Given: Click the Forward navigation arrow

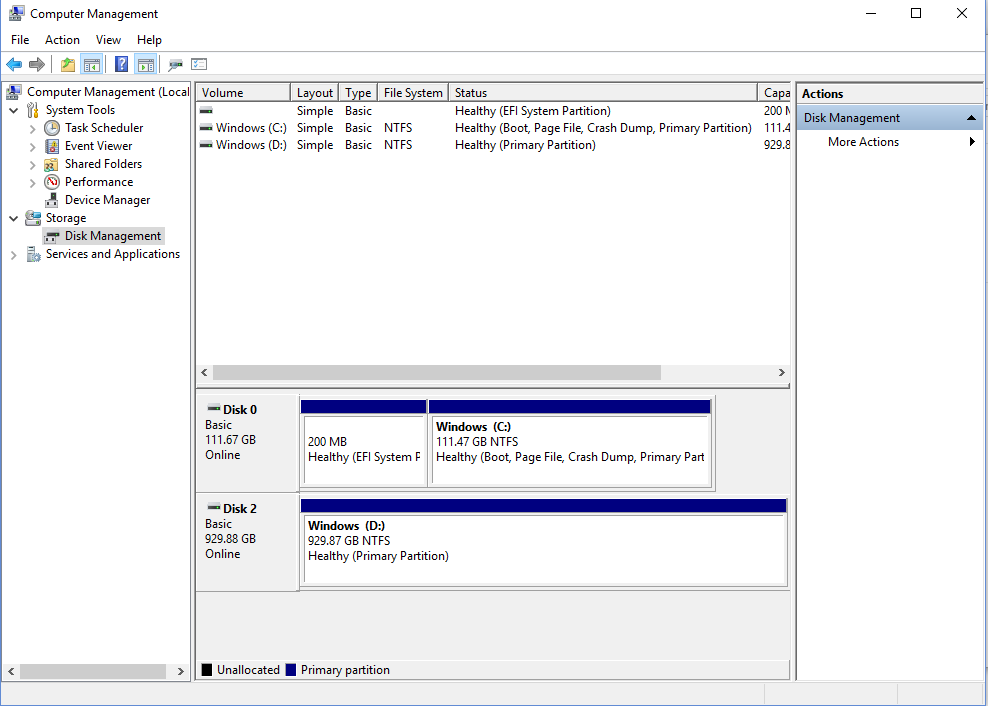Looking at the screenshot, I should point(37,63).
